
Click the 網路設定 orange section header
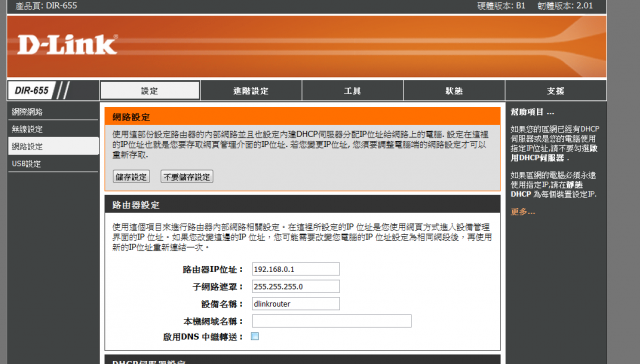pyautogui.click(x=302, y=117)
